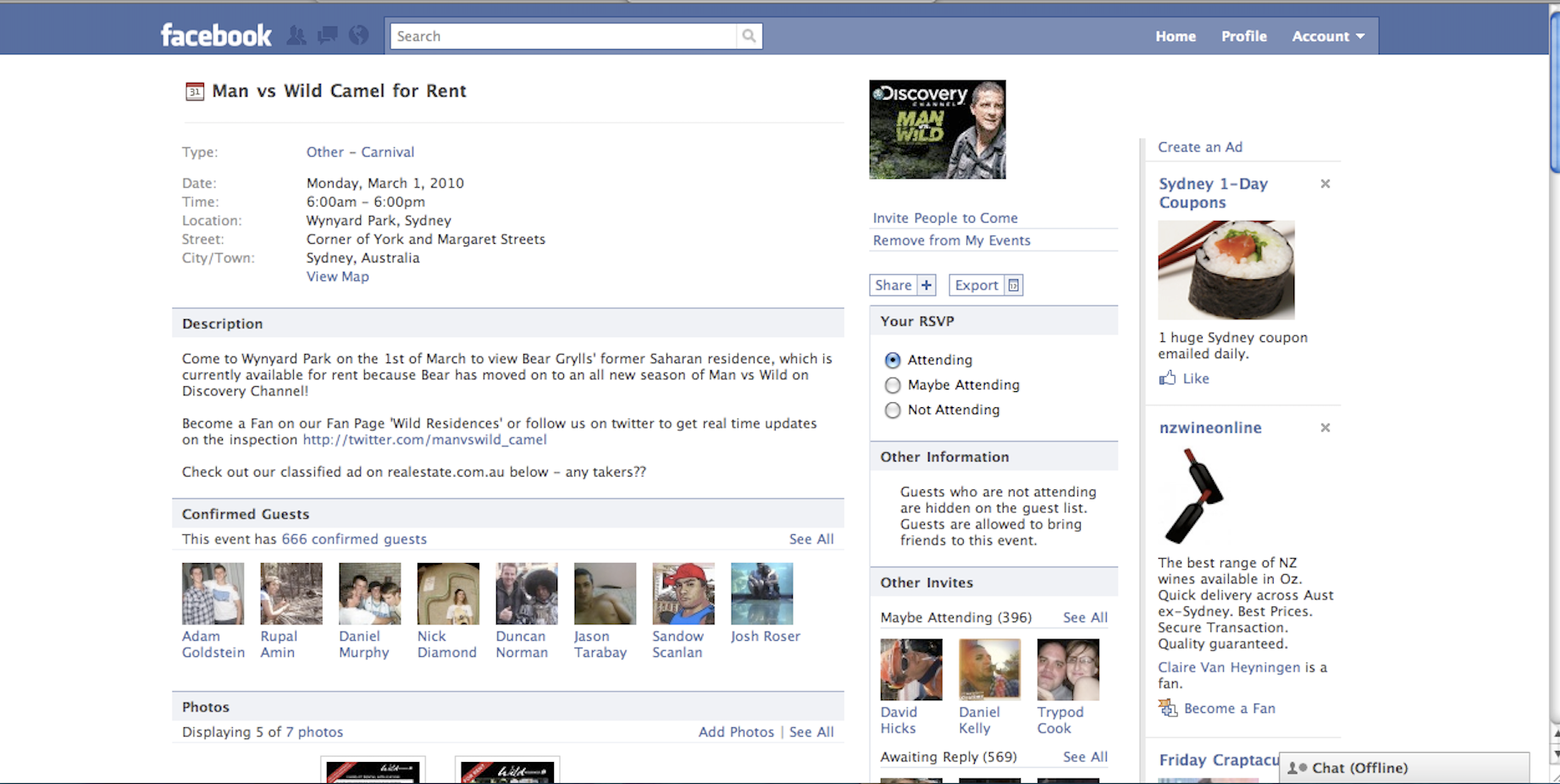Screen dimensions: 1560x784
Task: Click Remove from My Events
Action: tap(952, 240)
